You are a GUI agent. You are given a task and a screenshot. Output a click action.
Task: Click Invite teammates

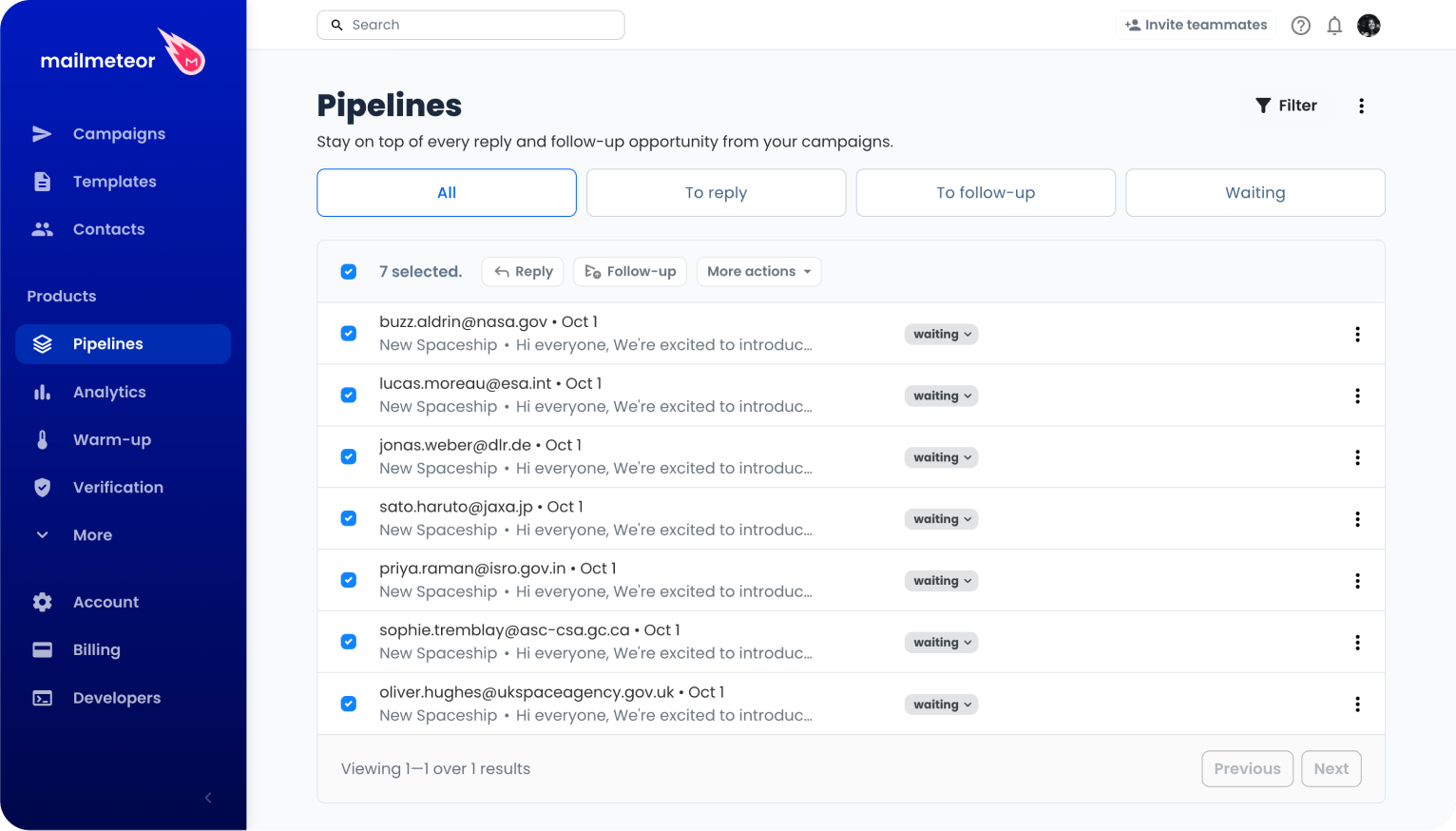coord(1196,26)
